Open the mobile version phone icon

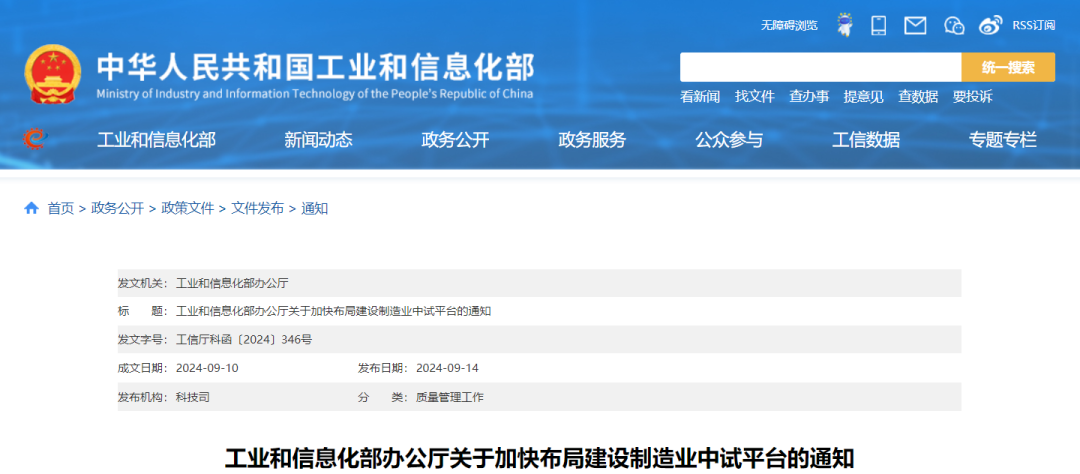coord(878,25)
